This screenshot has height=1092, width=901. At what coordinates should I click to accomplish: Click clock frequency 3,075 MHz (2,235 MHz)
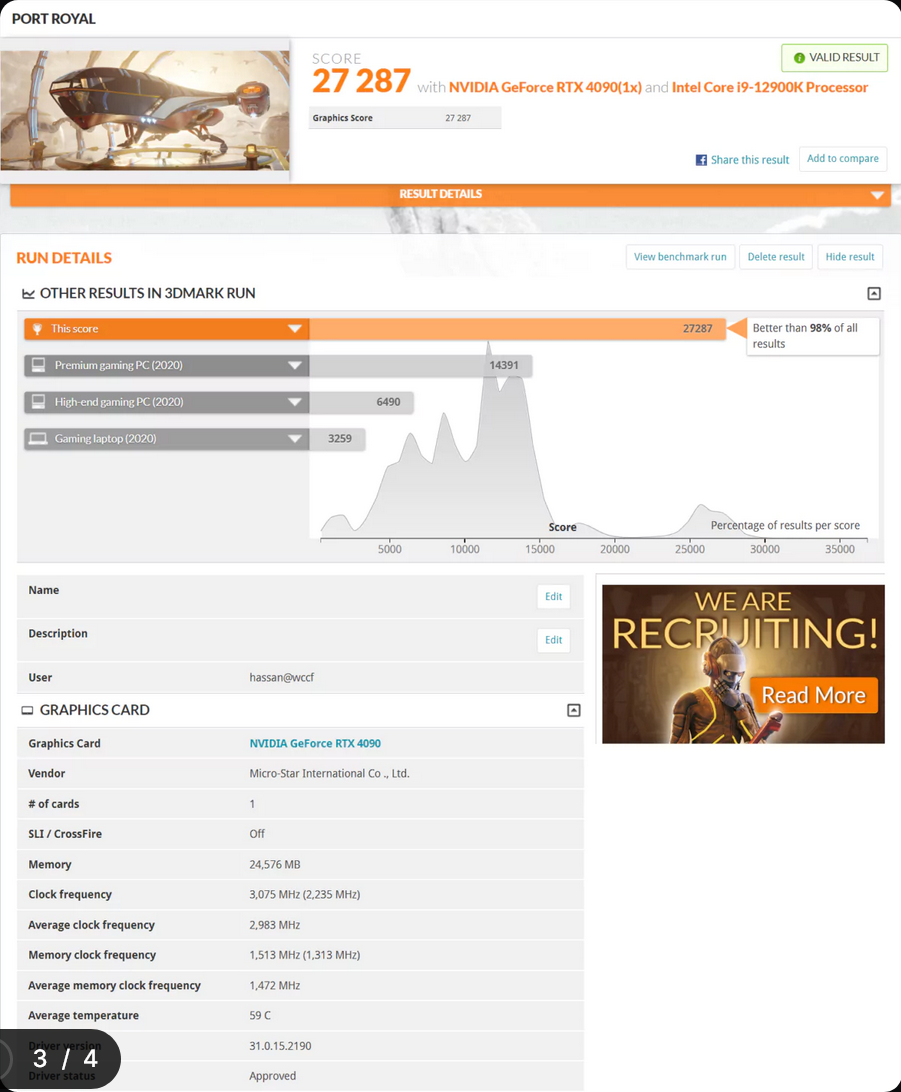pyautogui.click(x=304, y=895)
